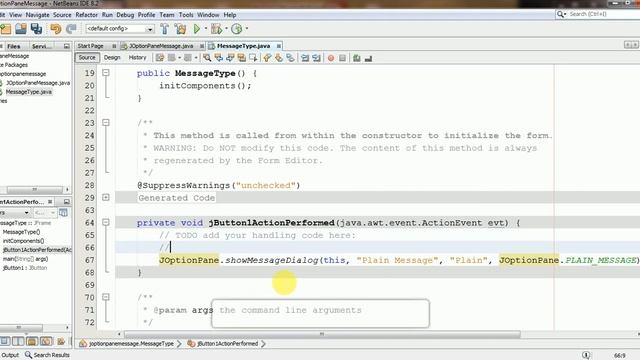Select initComponents() in Navigator

point(23,241)
